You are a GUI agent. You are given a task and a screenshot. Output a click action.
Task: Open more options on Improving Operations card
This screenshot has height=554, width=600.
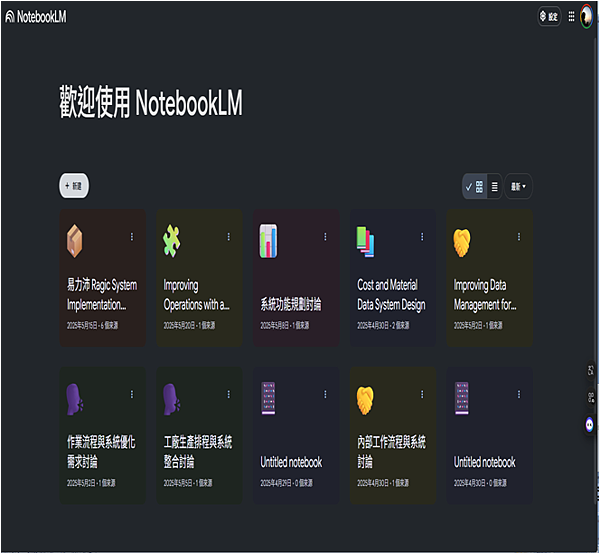(x=229, y=237)
